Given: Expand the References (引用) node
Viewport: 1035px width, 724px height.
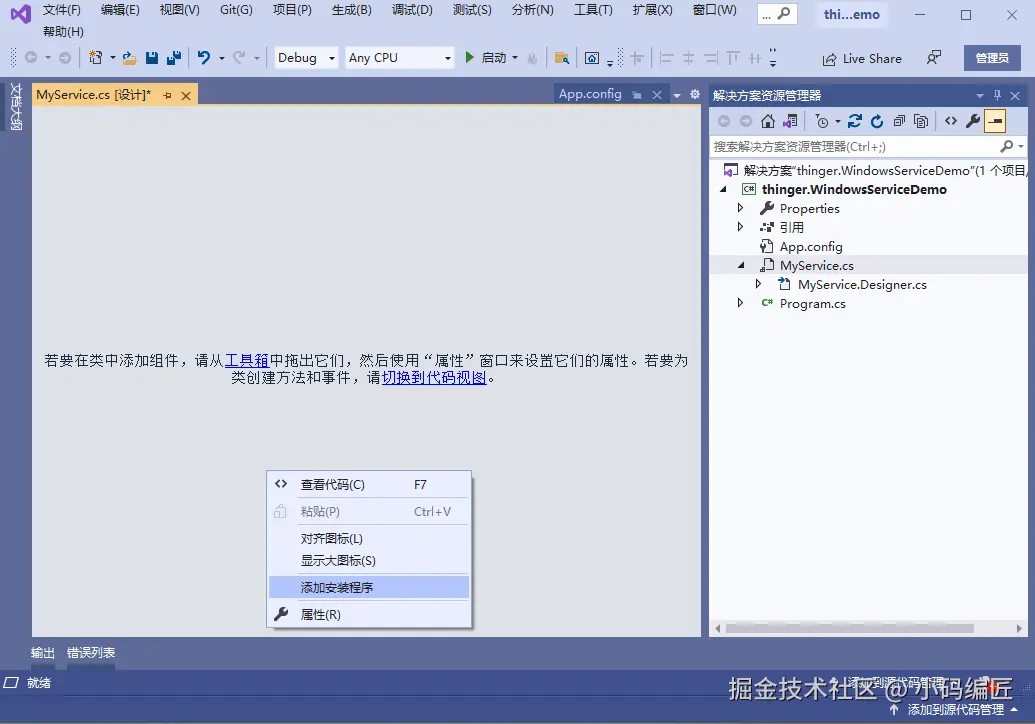Looking at the screenshot, I should (x=740, y=227).
